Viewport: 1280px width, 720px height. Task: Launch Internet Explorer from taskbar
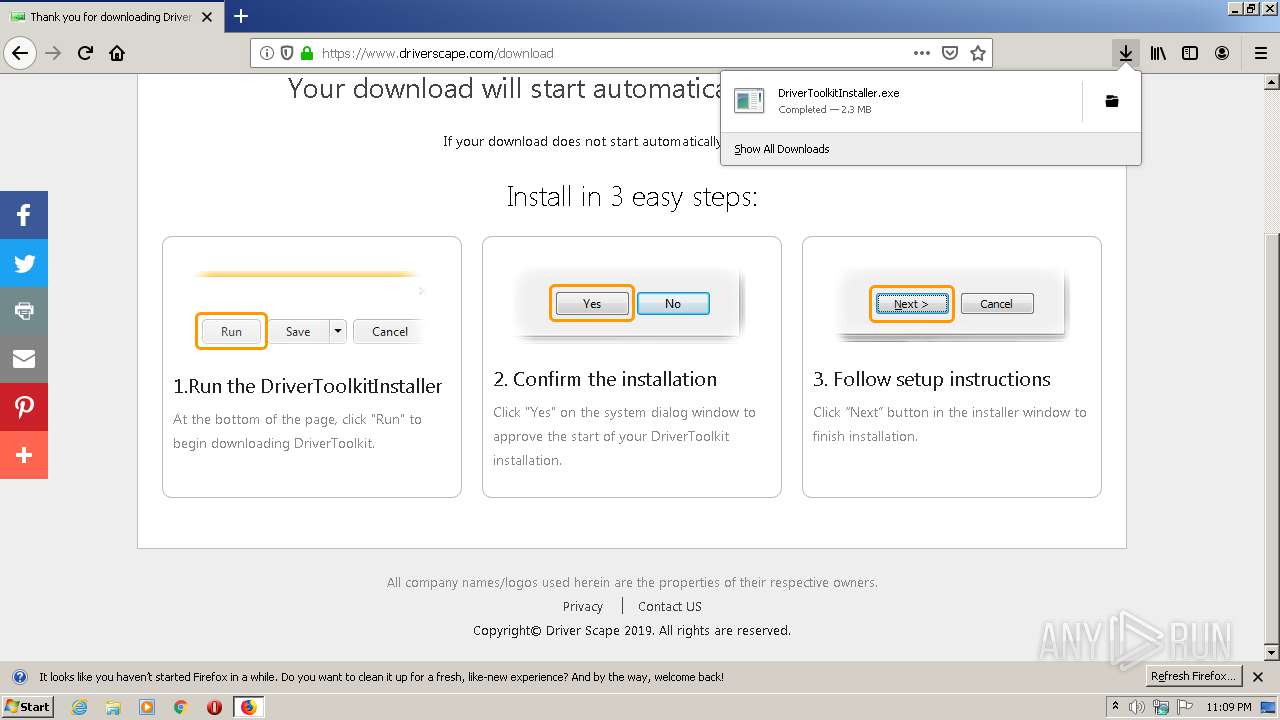[80, 707]
